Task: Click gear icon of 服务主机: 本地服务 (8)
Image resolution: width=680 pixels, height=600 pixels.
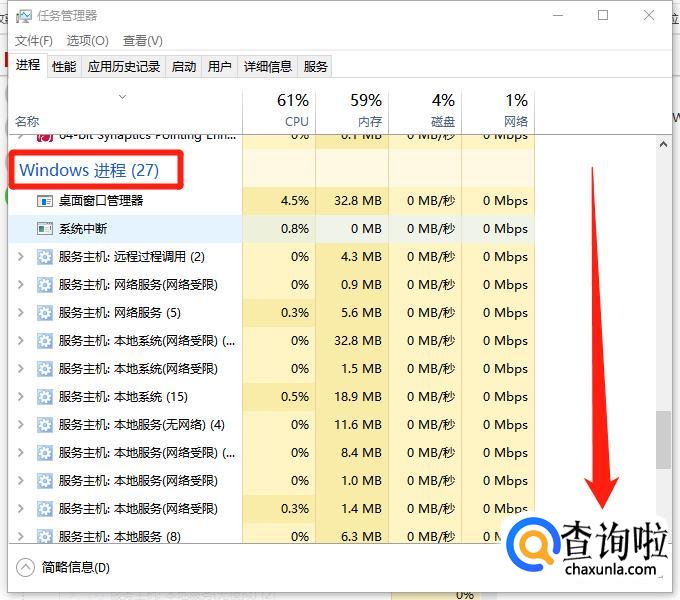Action: pyautogui.click(x=45, y=536)
